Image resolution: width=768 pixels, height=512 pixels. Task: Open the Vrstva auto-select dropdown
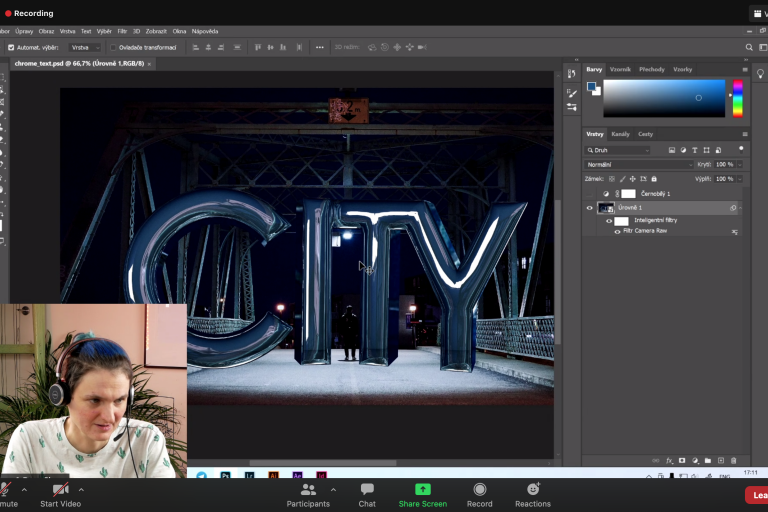pos(84,47)
